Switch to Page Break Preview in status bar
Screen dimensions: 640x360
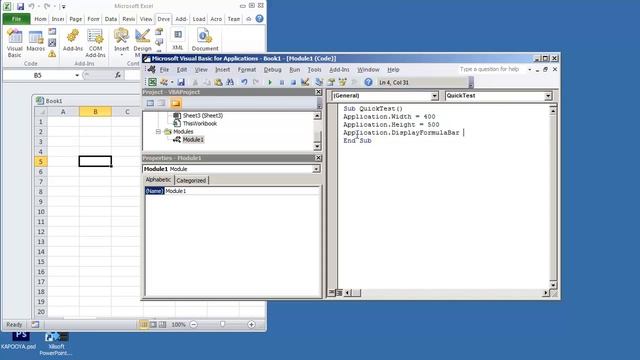click(162, 324)
